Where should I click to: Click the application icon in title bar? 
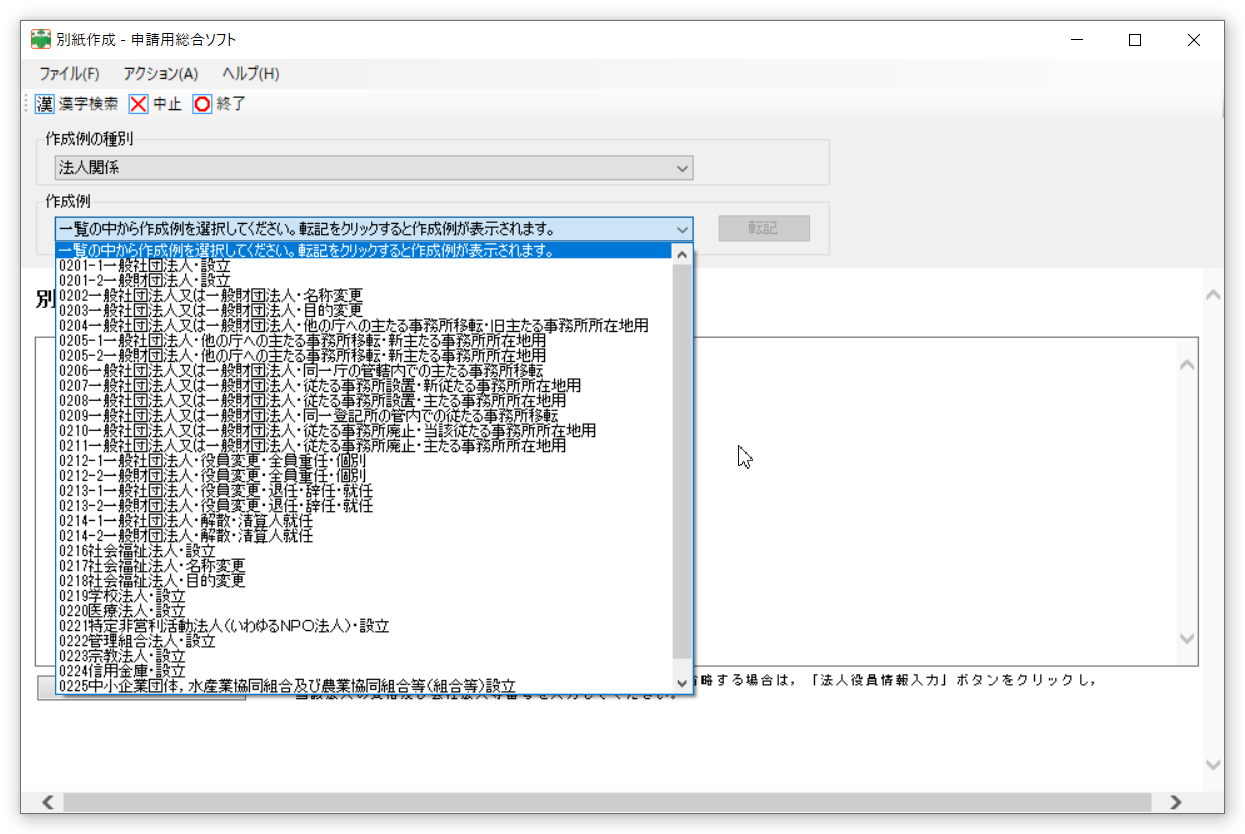click(x=40, y=40)
